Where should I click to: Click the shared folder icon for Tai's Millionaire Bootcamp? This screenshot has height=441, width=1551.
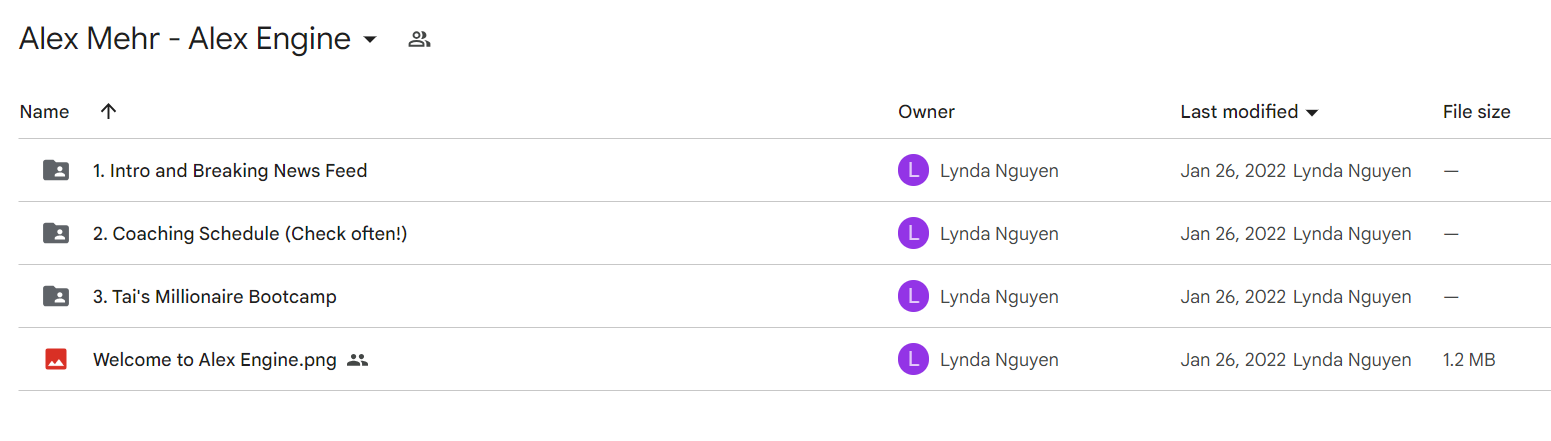point(56,297)
